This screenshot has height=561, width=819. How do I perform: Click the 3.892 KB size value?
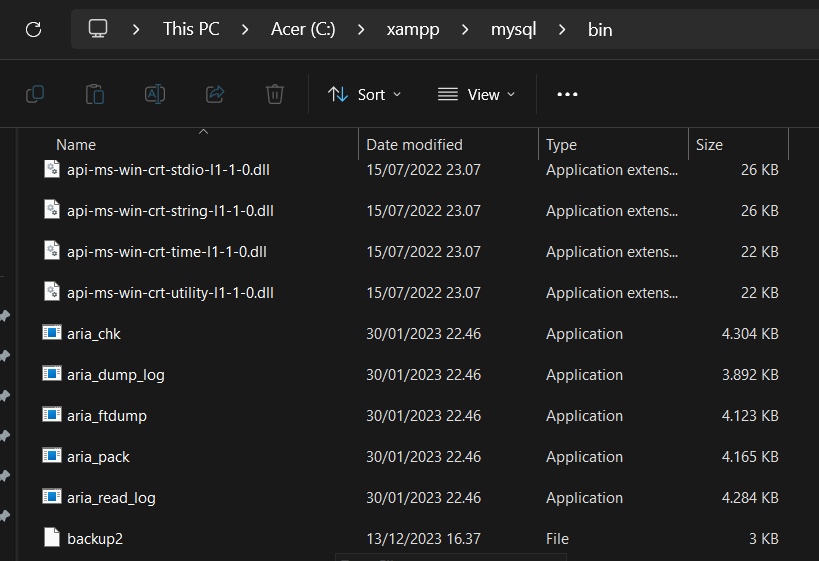point(750,375)
